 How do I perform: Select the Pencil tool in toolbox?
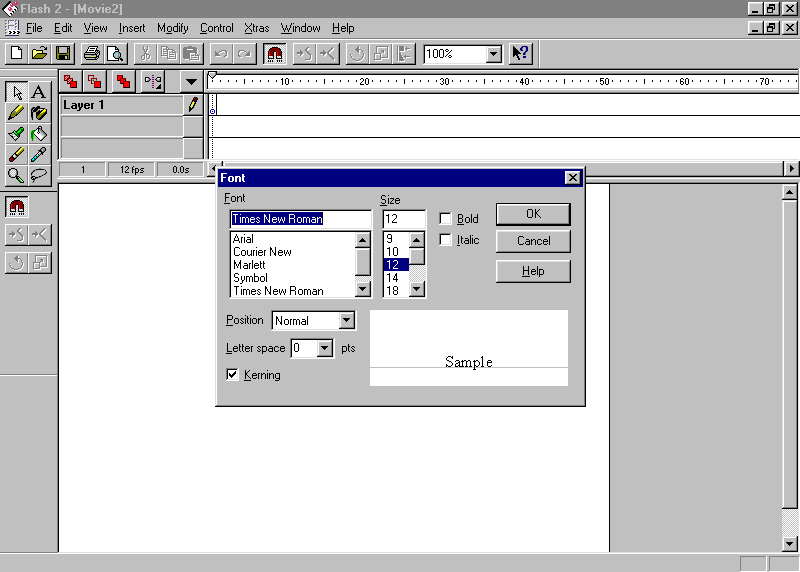(17, 113)
